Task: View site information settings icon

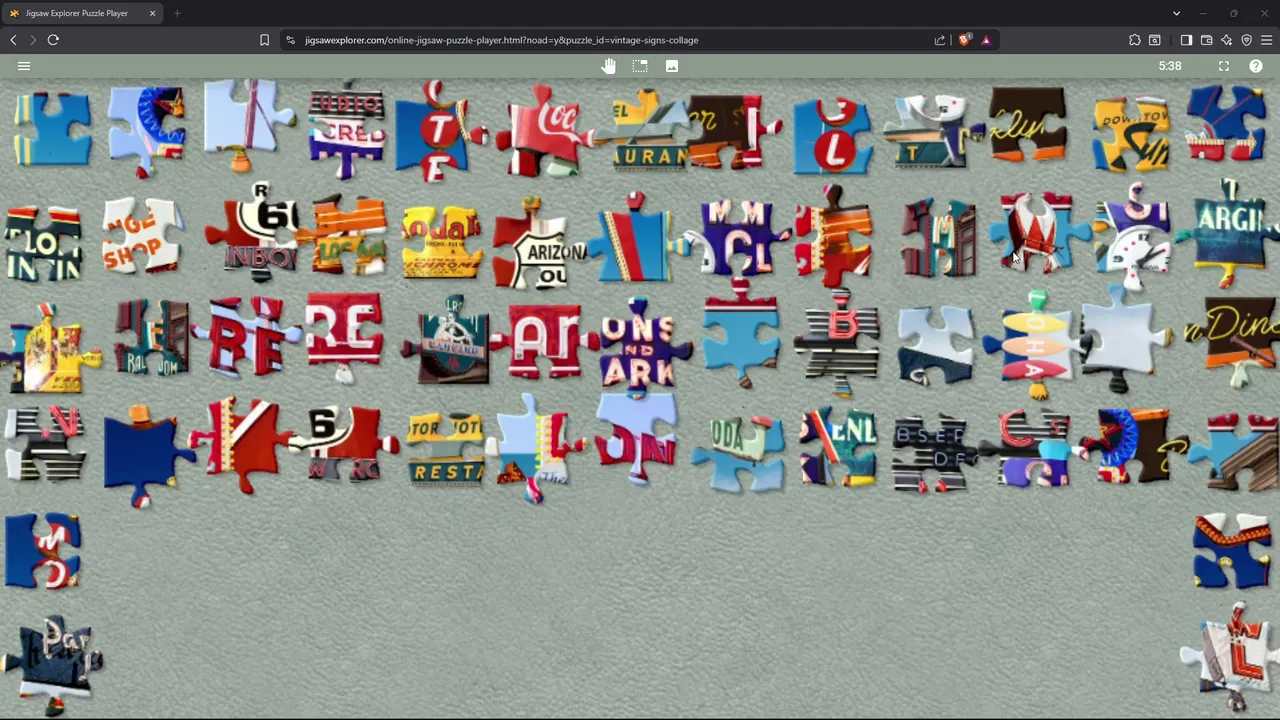Action: 290,40
